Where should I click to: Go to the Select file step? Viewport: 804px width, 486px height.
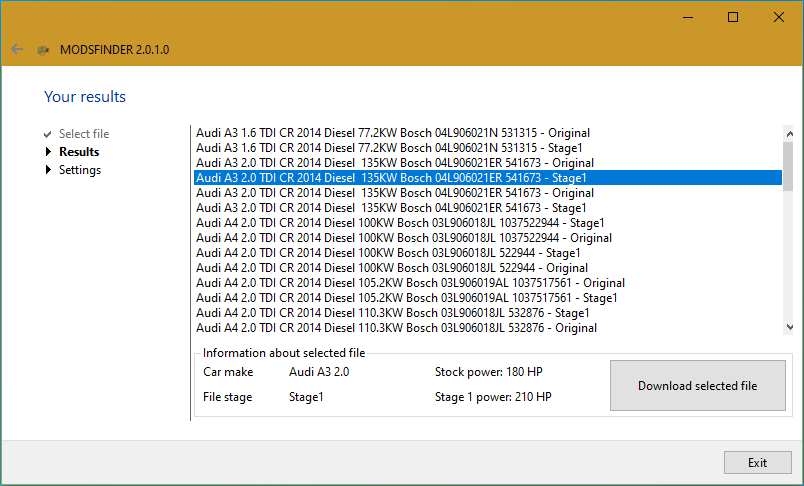point(84,134)
